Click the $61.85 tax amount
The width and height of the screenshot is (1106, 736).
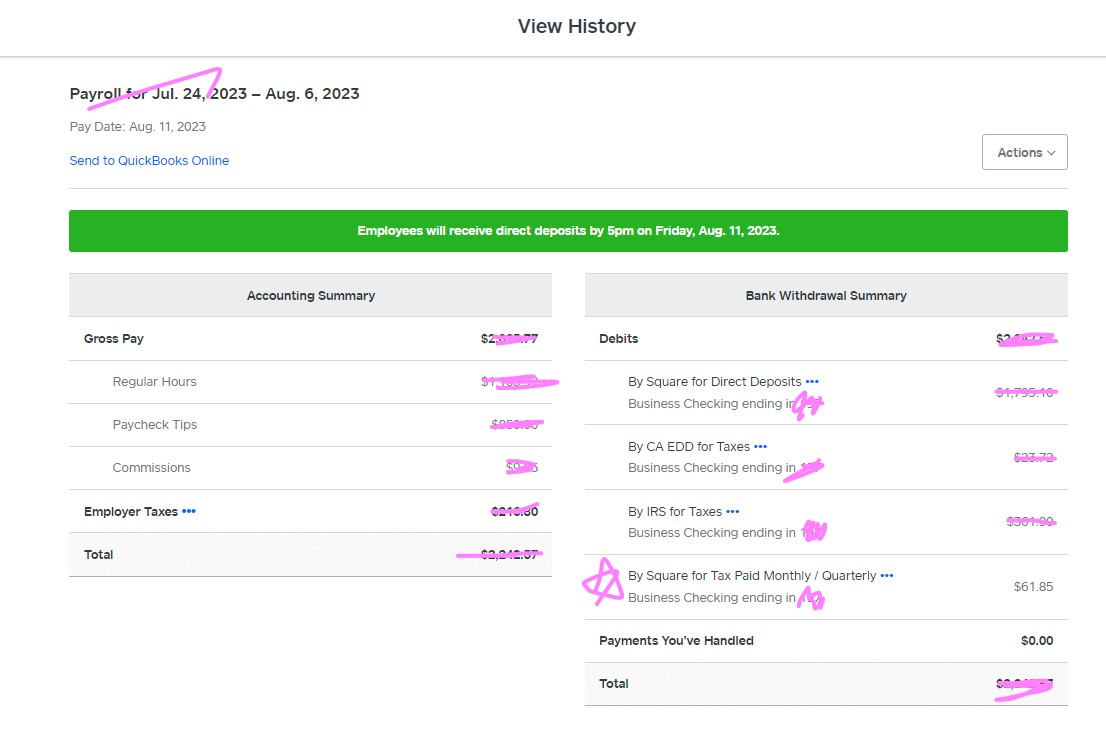pos(1033,586)
